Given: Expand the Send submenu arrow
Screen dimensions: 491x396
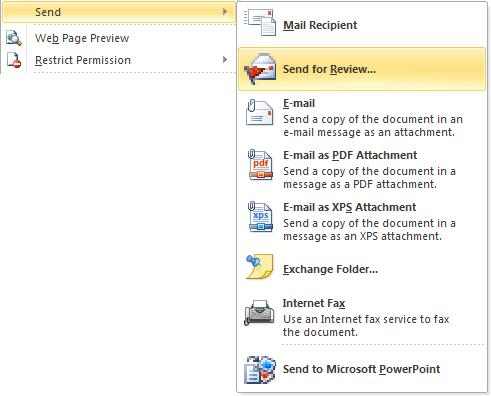Looking at the screenshot, I should pos(225,12).
